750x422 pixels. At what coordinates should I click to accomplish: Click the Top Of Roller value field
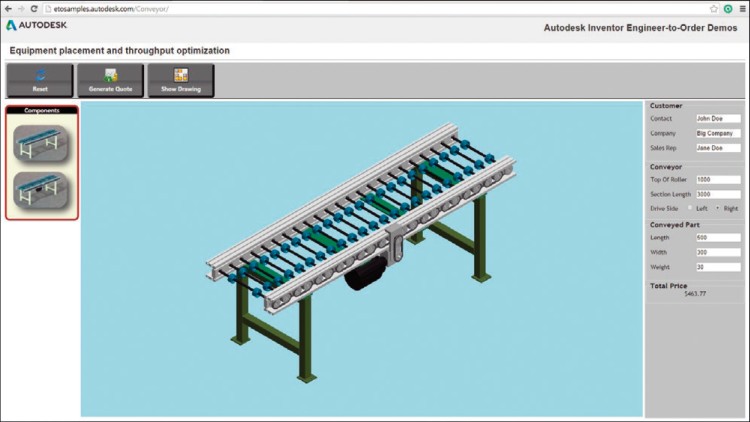coord(718,179)
